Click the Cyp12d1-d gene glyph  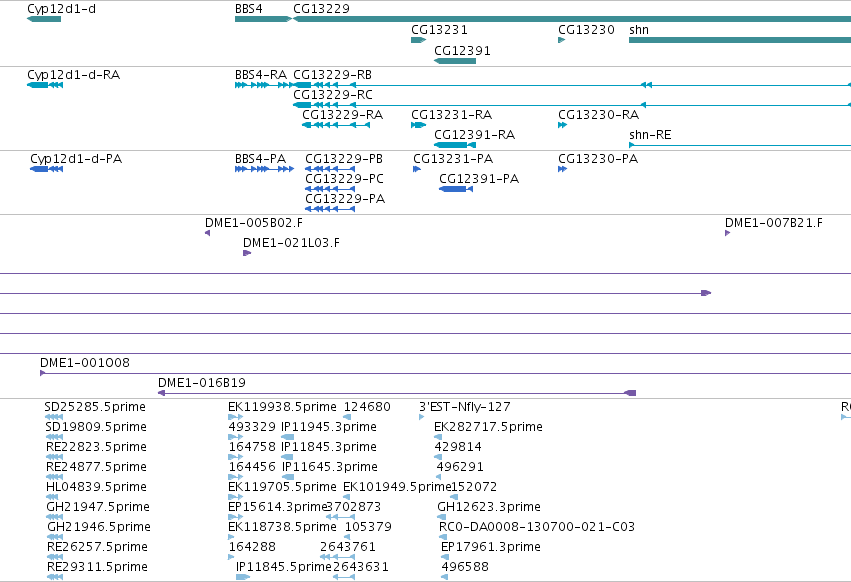44,19
